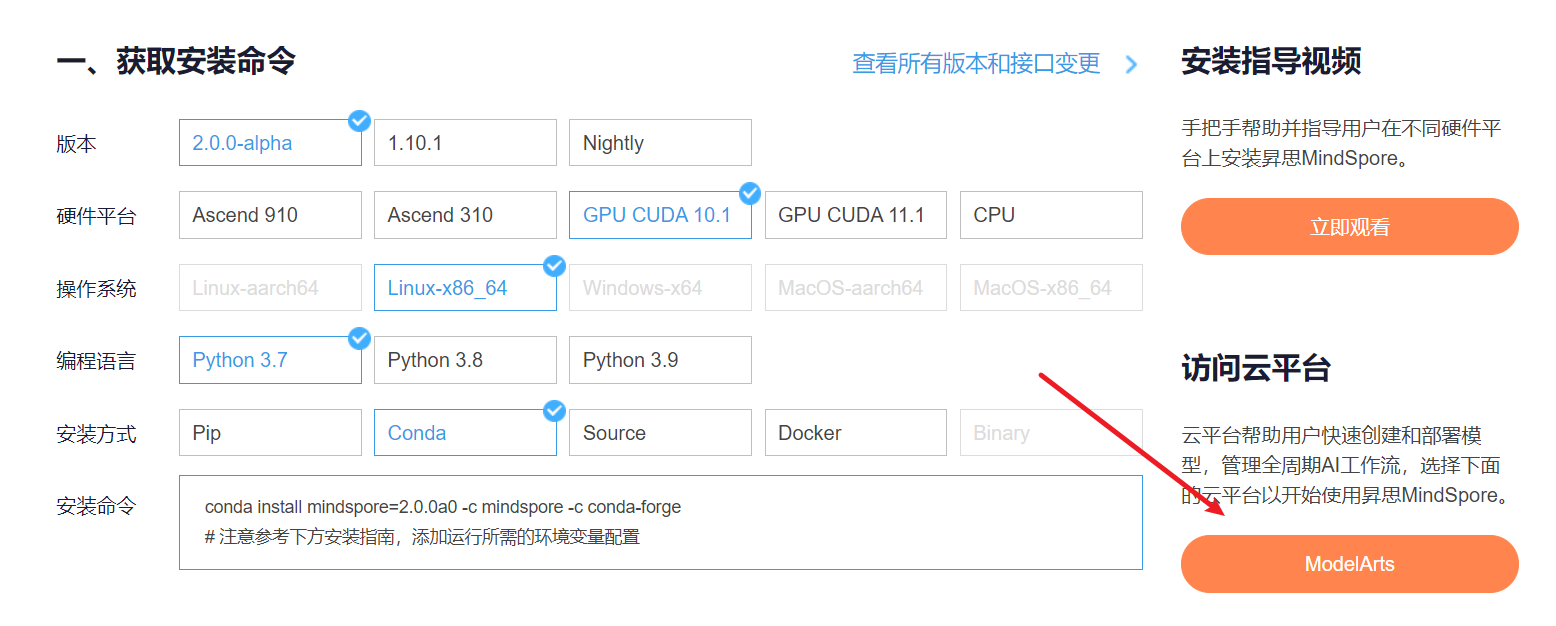Select CPU as hardware platform
Image resolution: width=1556 pixels, height=626 pixels.
[1050, 215]
